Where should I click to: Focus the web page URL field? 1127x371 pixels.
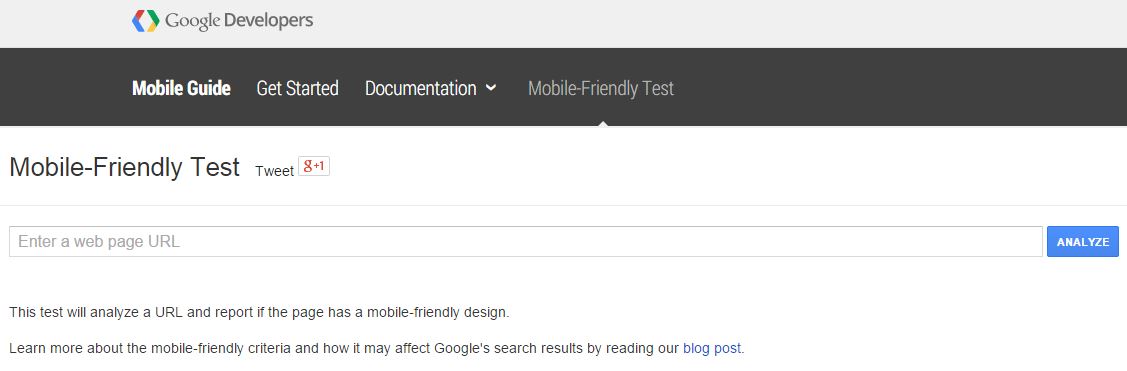(525, 242)
